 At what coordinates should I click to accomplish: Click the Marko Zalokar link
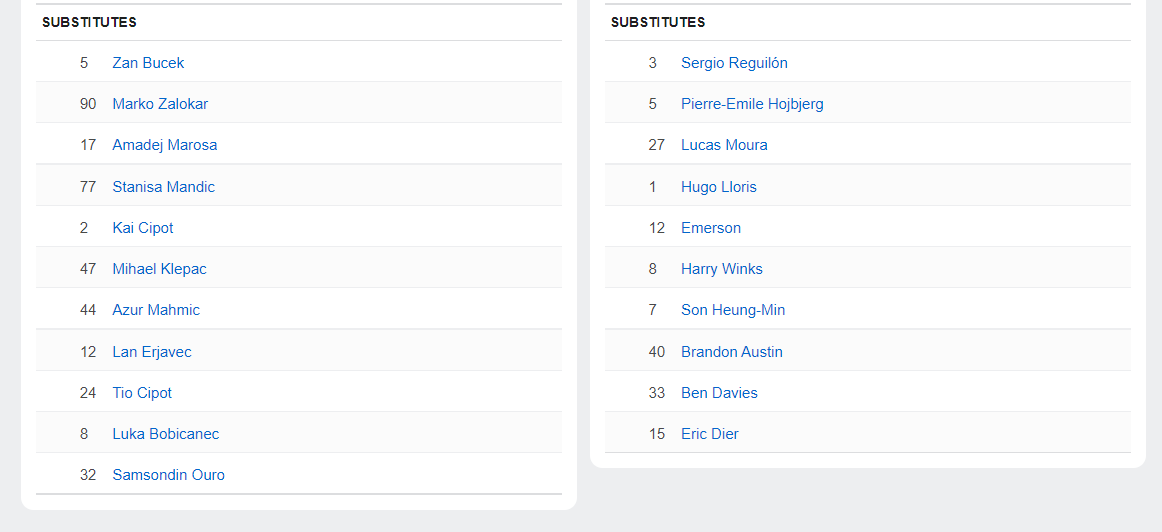160,104
